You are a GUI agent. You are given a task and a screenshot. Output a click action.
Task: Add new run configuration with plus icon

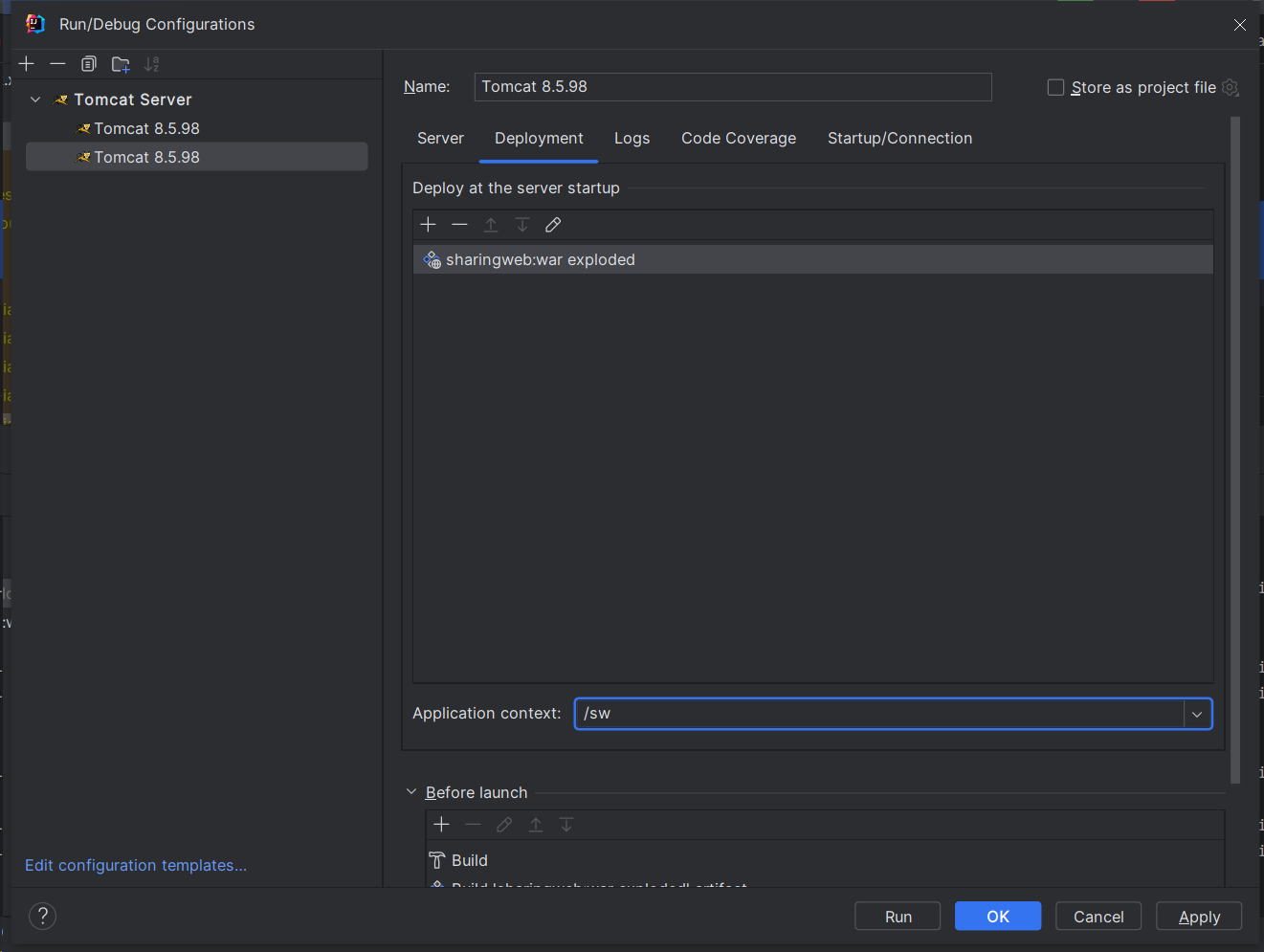pos(27,64)
